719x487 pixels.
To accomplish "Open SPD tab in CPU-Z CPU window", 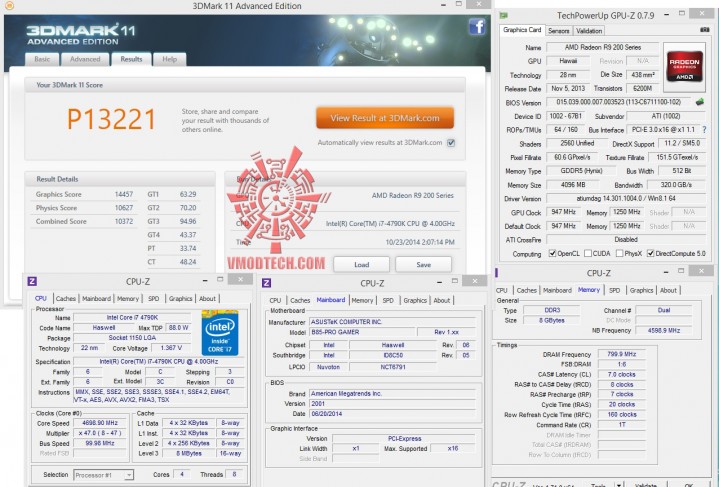I will point(154,299).
